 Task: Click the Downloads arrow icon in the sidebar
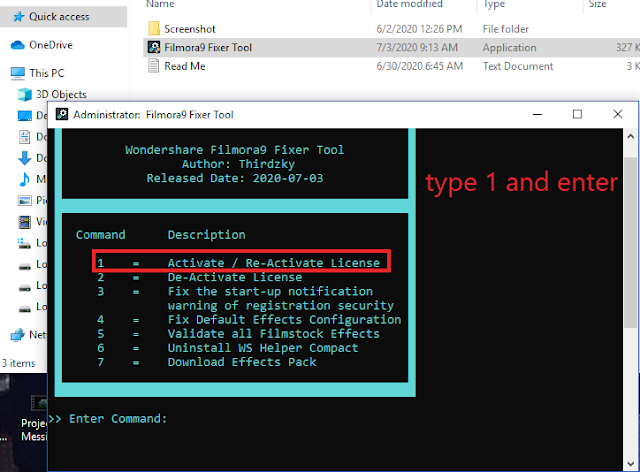[24, 158]
